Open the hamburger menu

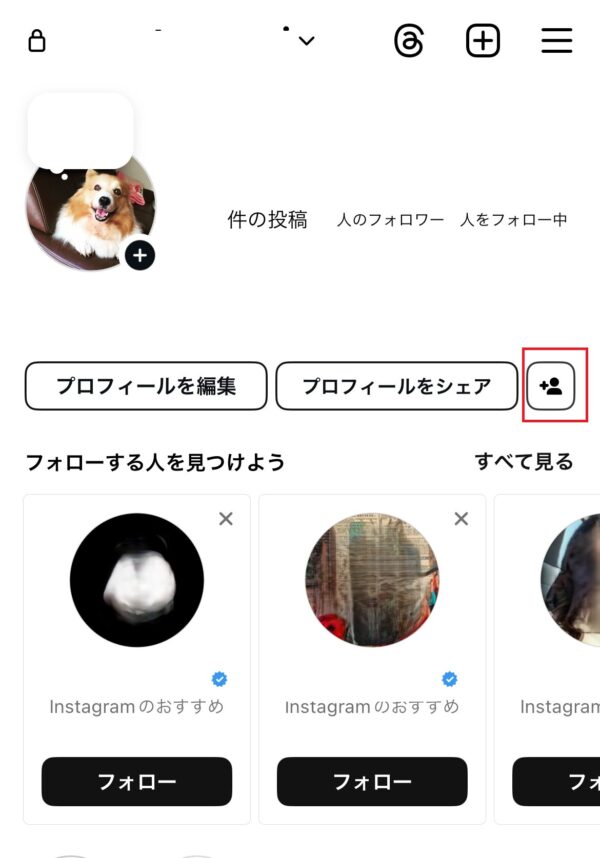pyautogui.click(x=557, y=40)
